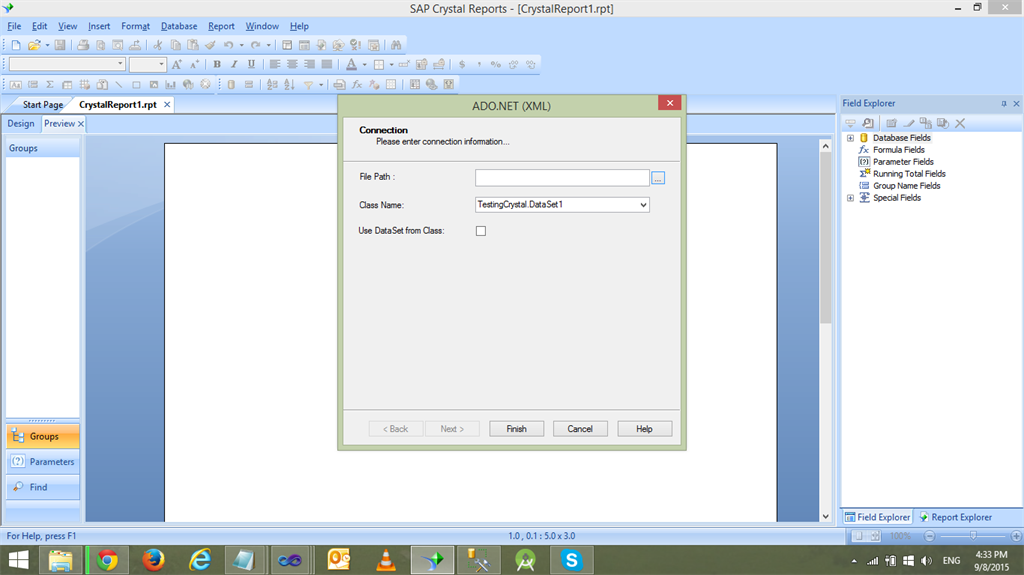Image resolution: width=1024 pixels, height=575 pixels.
Task: Click the Find panel button
Action: [43, 487]
